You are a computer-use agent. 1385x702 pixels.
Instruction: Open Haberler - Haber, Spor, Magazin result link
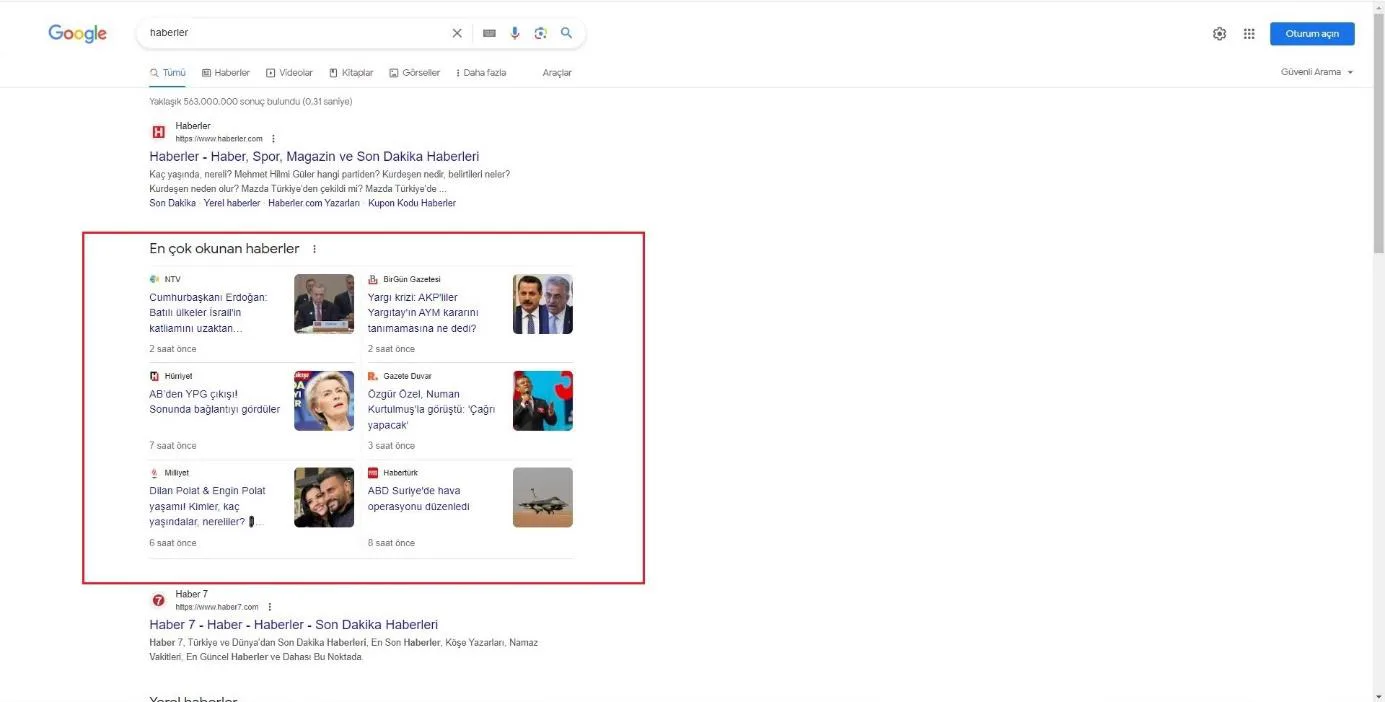(314, 157)
